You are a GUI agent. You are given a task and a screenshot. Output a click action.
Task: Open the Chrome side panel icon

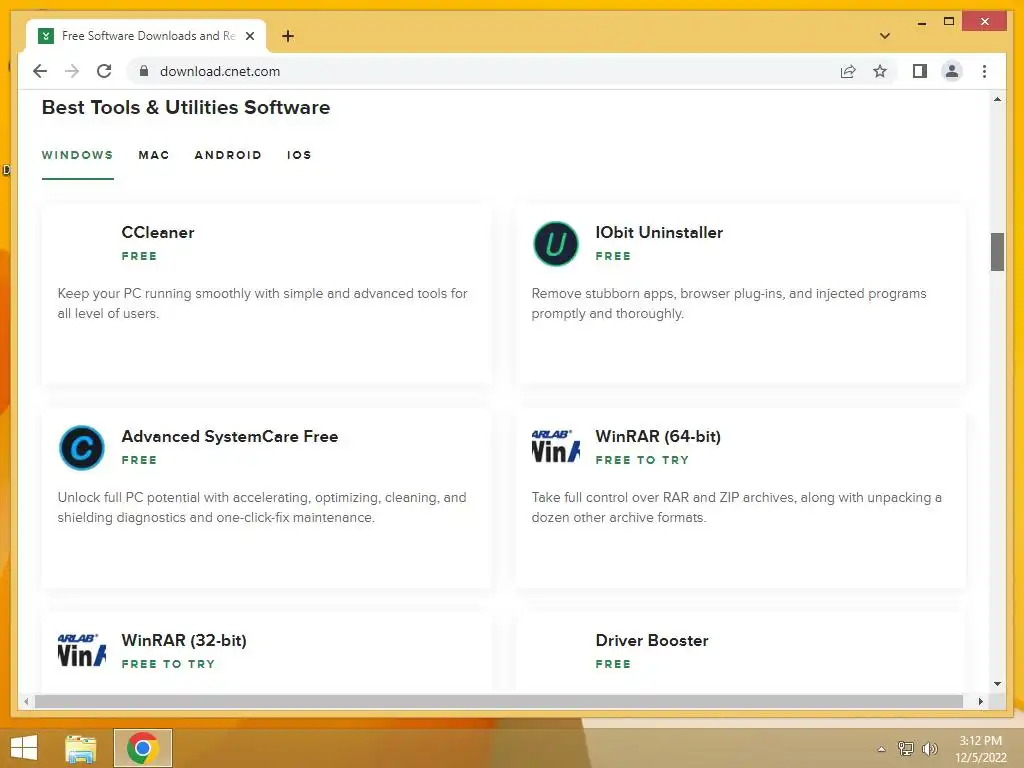[x=920, y=71]
